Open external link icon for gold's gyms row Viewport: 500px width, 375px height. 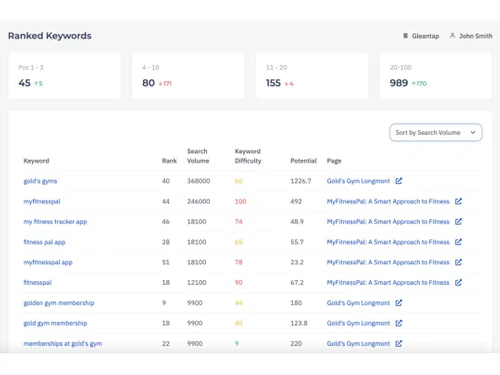click(399, 181)
